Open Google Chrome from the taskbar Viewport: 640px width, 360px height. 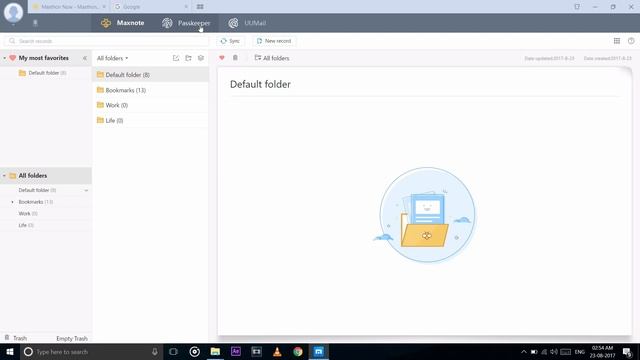tap(298, 351)
